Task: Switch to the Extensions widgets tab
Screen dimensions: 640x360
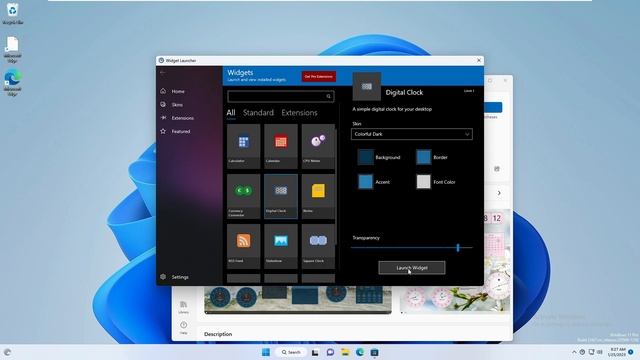Action: [299, 113]
